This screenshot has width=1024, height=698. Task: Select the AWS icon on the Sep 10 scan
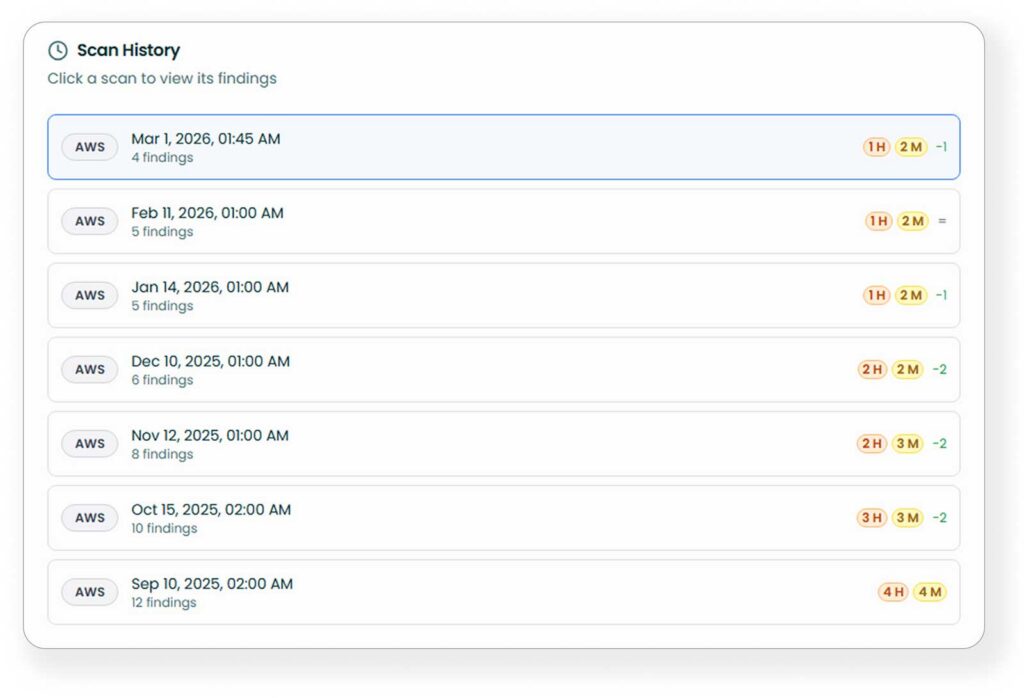click(89, 591)
